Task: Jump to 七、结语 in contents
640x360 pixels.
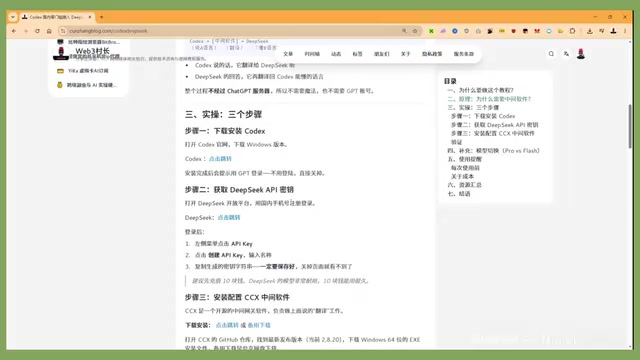Action: coord(459,193)
